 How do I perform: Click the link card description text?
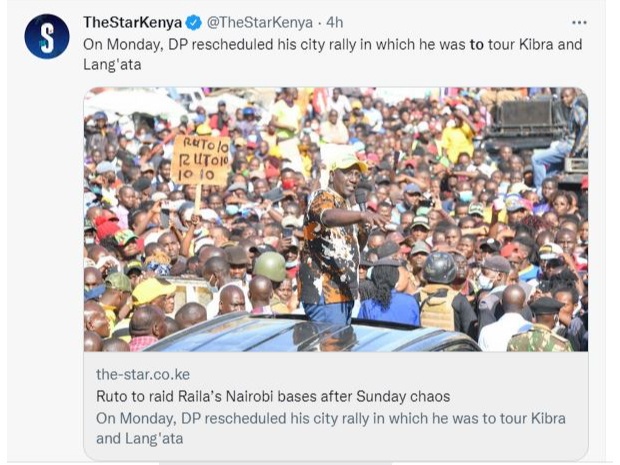pyautogui.click(x=331, y=428)
